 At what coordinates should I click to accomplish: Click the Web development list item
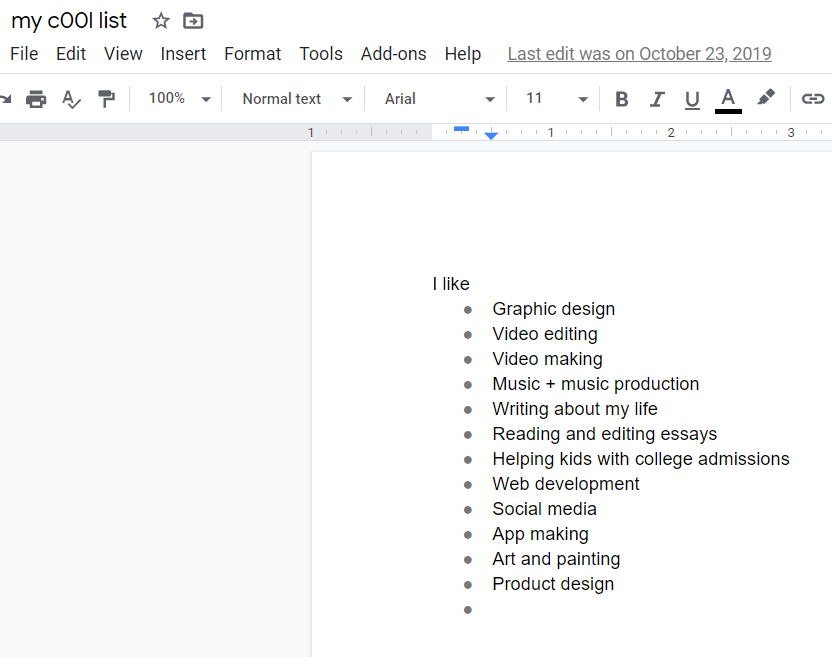tap(565, 484)
